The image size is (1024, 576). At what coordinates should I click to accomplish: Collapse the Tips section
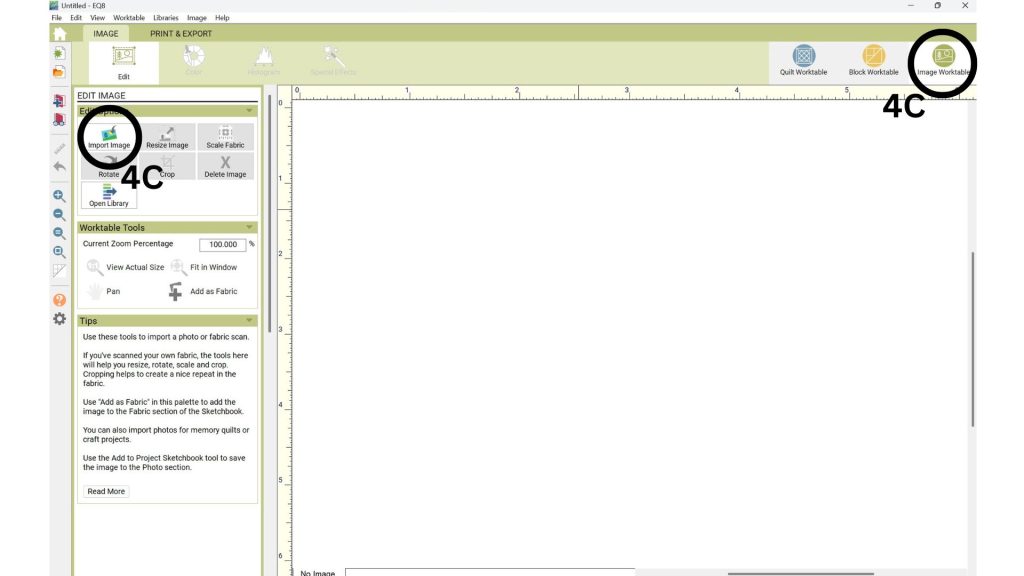point(250,321)
